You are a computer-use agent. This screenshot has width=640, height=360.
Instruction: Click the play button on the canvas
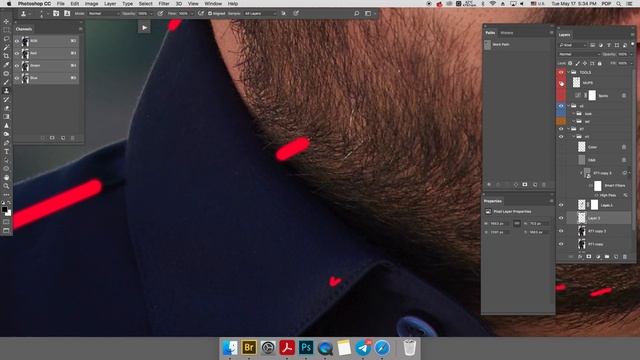(x=144, y=28)
